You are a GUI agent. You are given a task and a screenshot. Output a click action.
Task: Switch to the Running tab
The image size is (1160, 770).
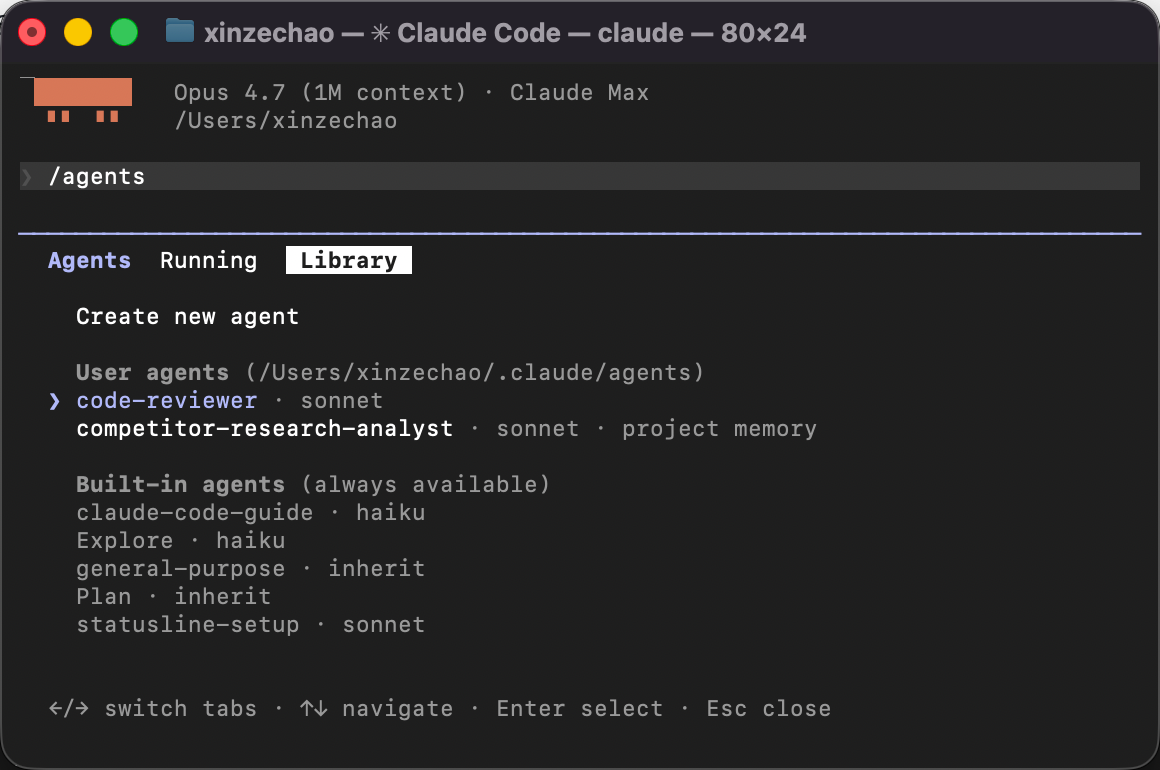209,260
